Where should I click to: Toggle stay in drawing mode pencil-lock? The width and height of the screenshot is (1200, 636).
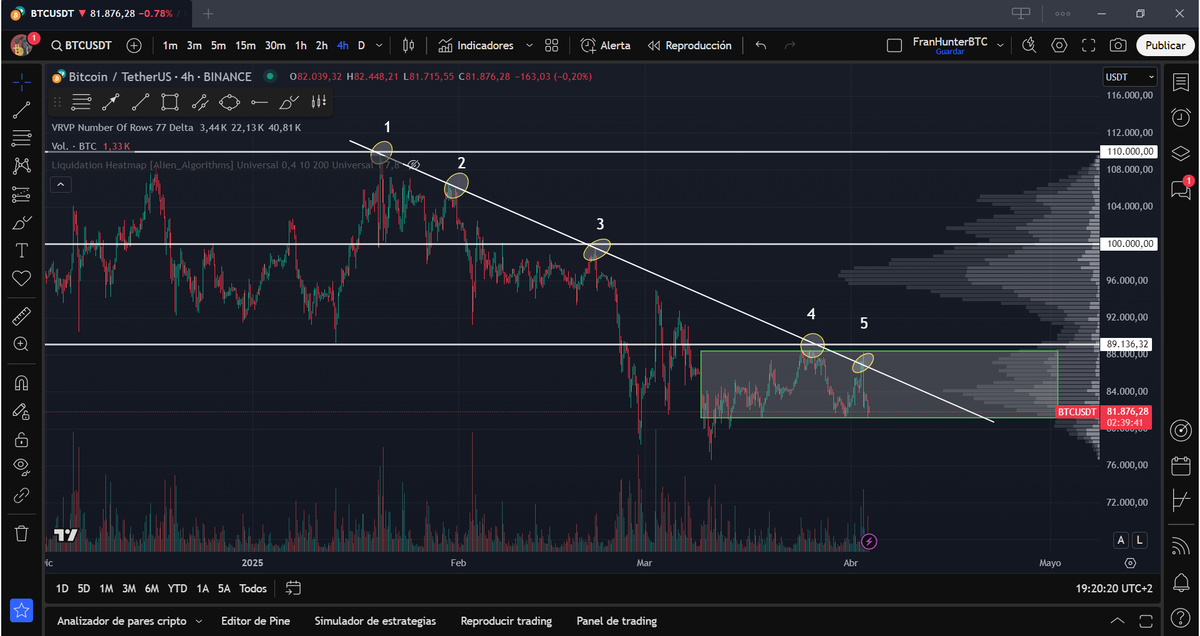click(21, 411)
